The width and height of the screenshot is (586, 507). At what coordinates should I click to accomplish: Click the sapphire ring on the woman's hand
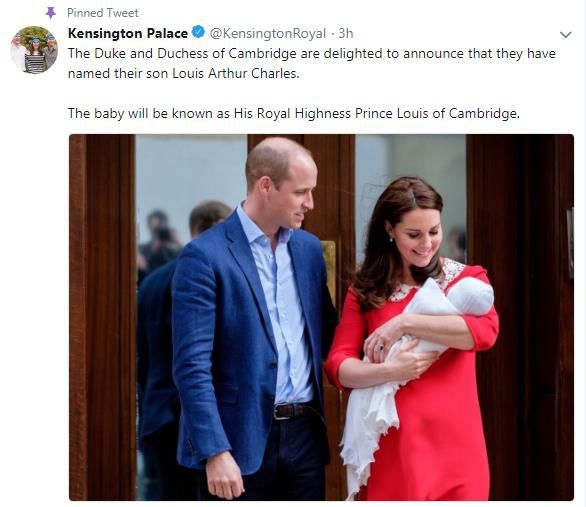coord(381,348)
